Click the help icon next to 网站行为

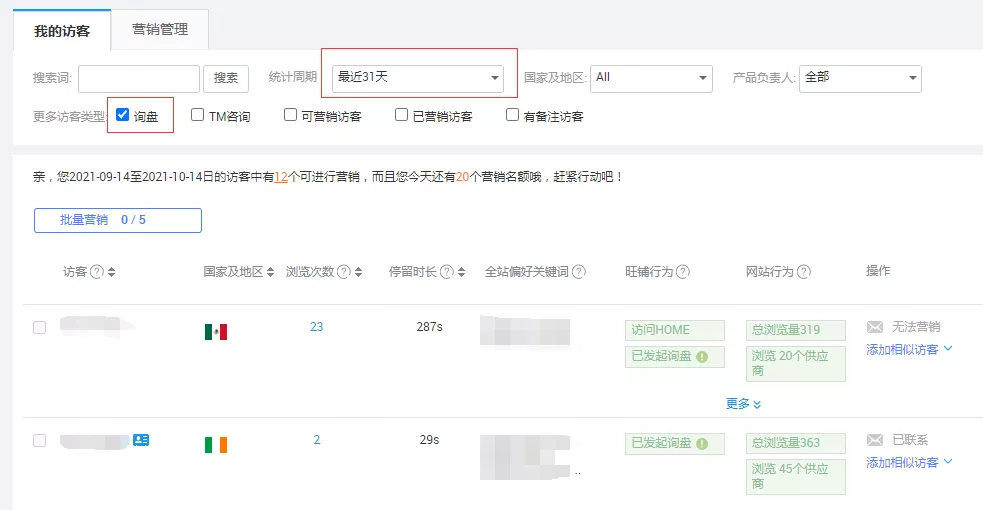point(804,272)
